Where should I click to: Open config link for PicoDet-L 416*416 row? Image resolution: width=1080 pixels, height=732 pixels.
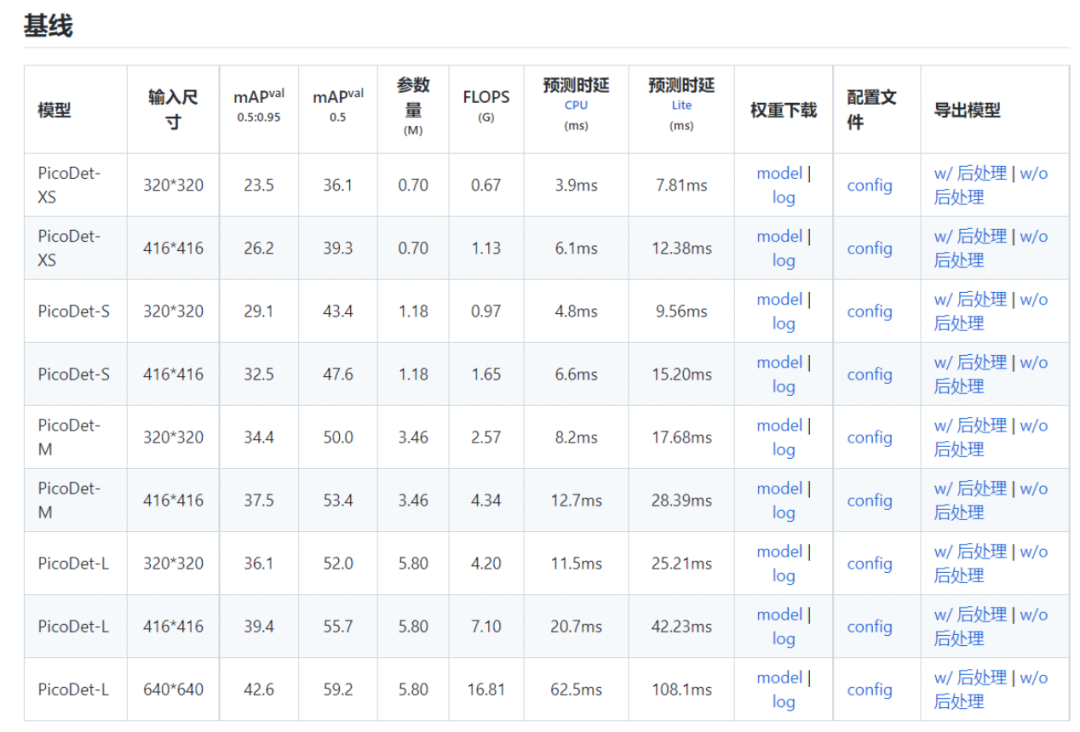point(869,627)
